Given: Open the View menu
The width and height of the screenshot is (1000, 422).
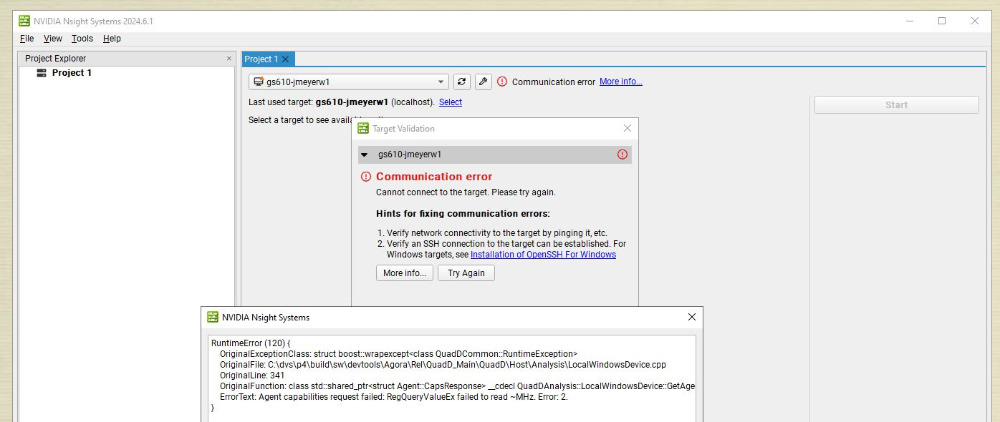Looking at the screenshot, I should coord(53,39).
